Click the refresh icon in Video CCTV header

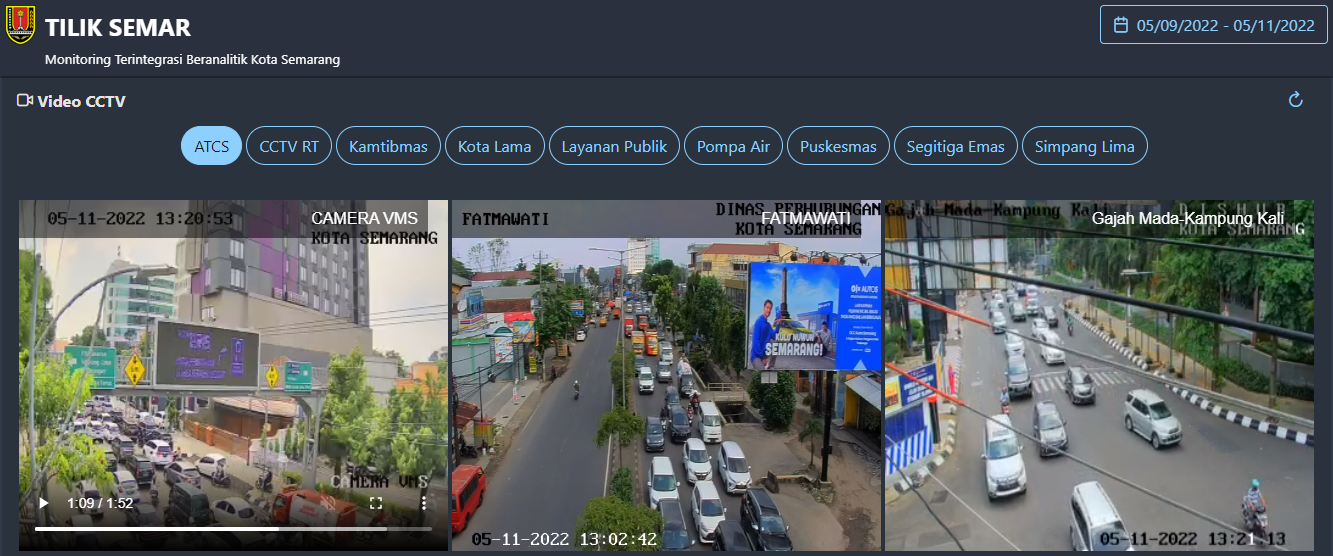coord(1295,100)
